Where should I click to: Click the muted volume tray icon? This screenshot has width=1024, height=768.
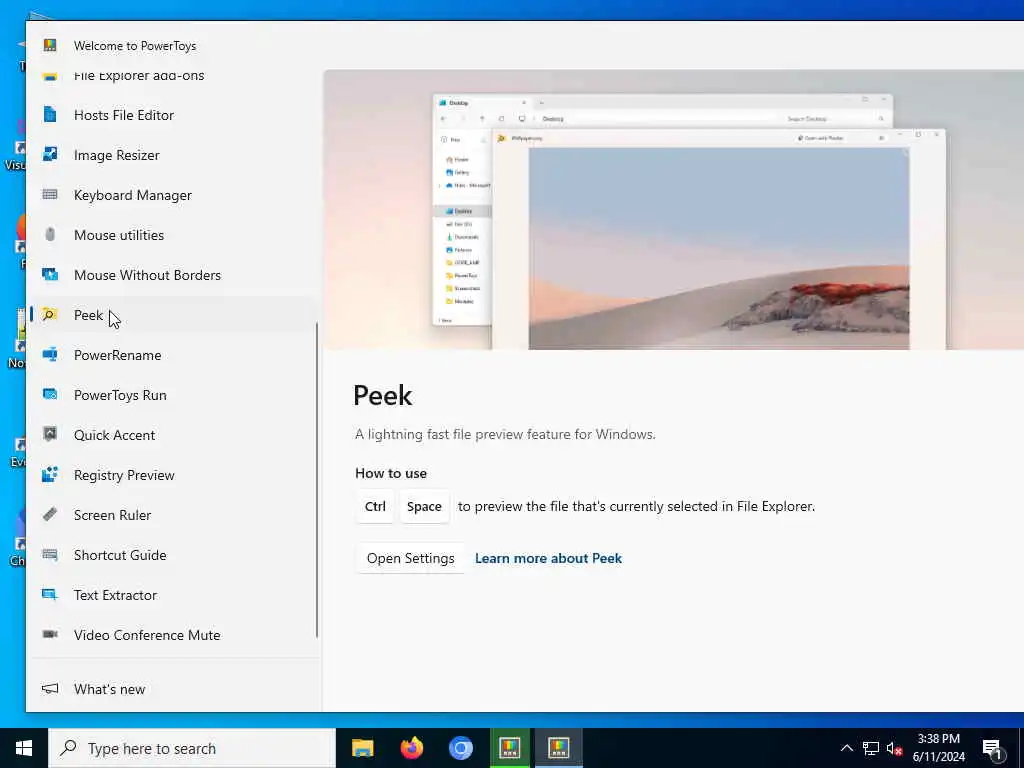coord(895,748)
